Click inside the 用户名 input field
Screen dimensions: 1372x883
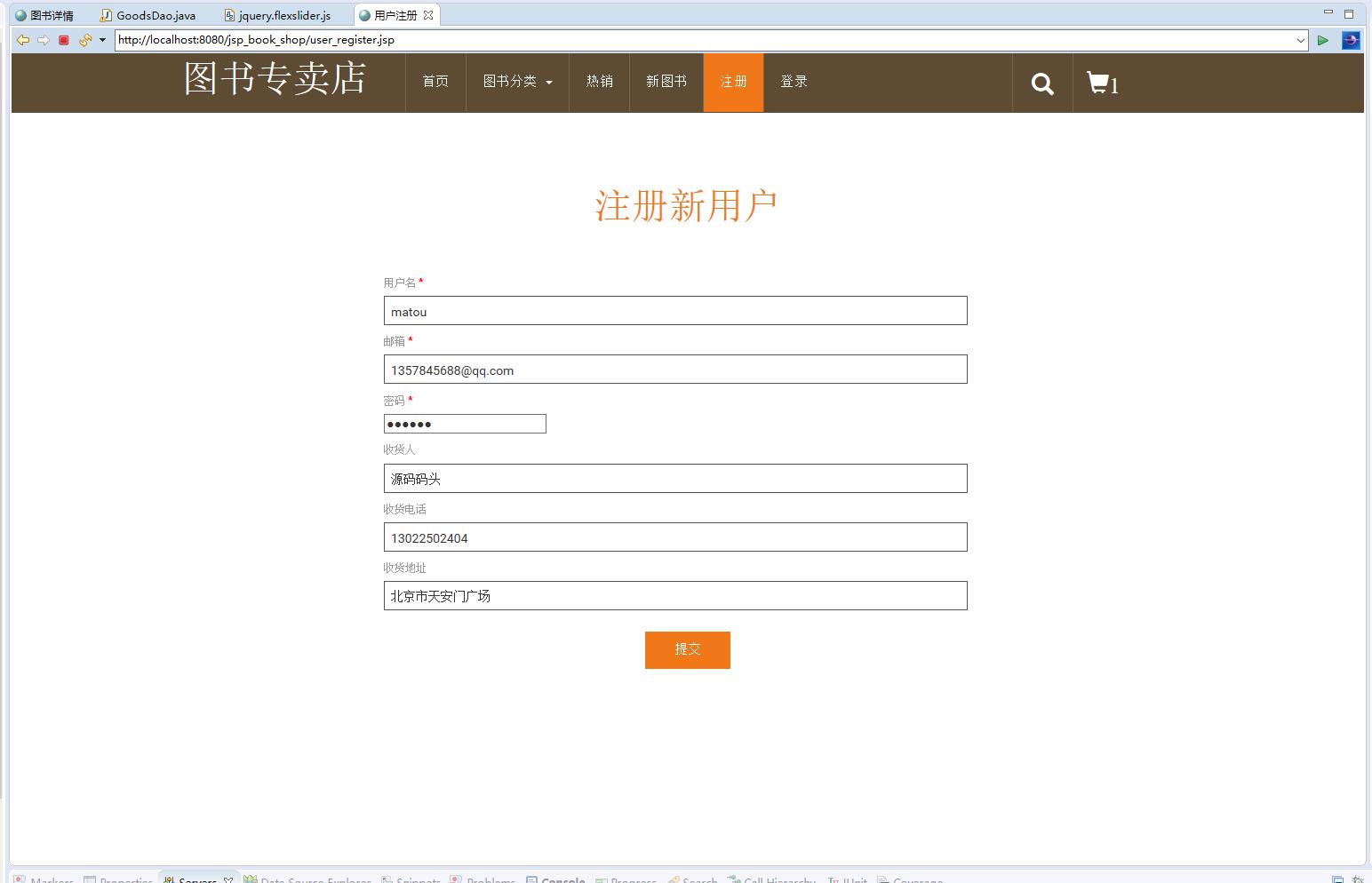tap(674, 310)
